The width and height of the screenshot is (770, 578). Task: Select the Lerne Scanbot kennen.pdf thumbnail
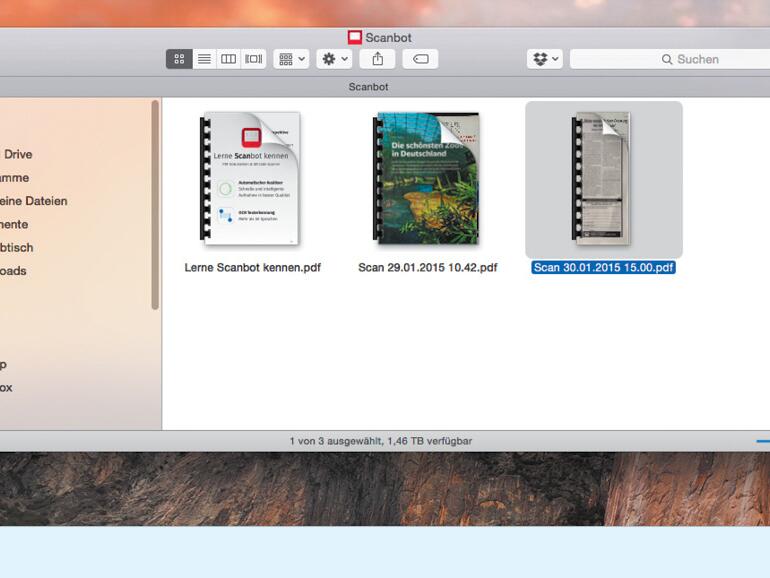click(x=250, y=179)
